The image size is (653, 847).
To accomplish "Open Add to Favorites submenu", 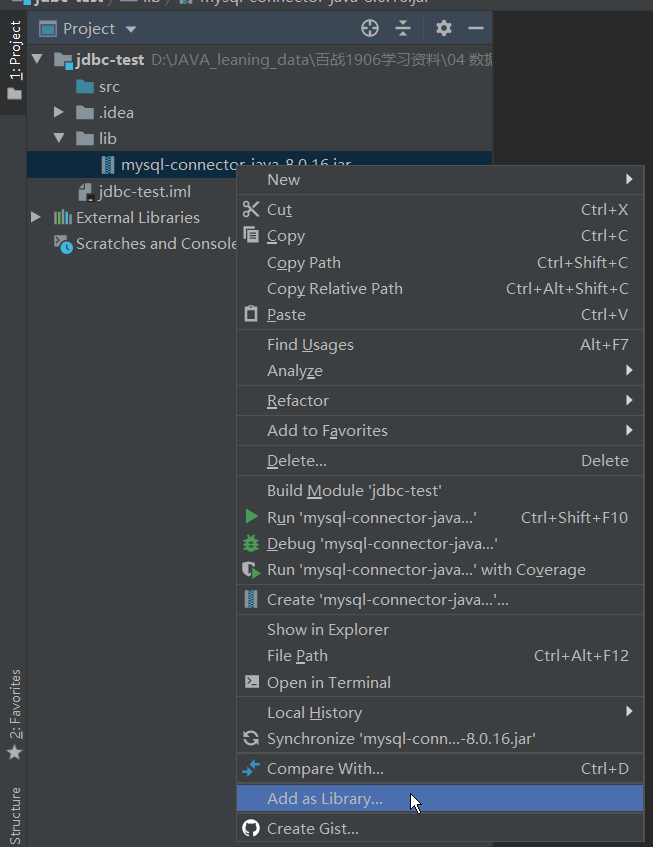I will 440,431.
